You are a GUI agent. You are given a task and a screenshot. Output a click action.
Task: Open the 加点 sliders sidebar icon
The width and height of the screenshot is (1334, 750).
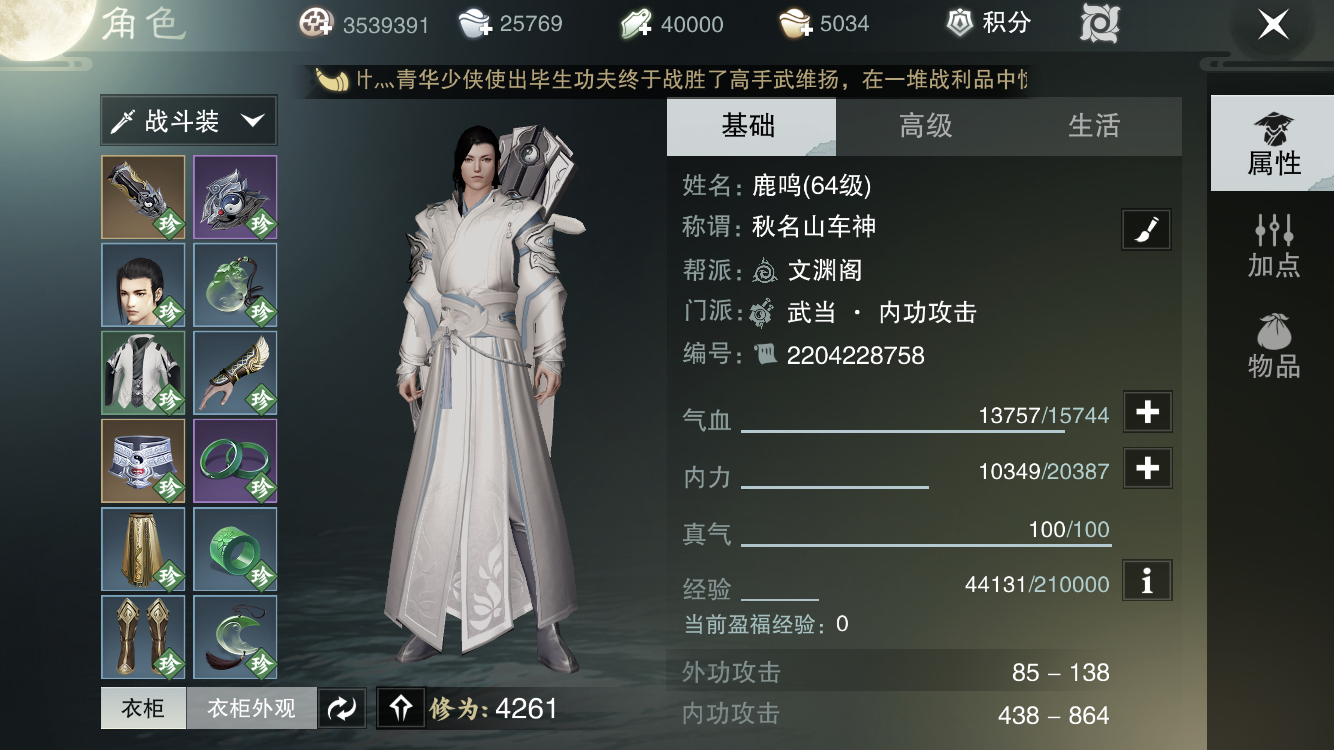coord(1273,246)
